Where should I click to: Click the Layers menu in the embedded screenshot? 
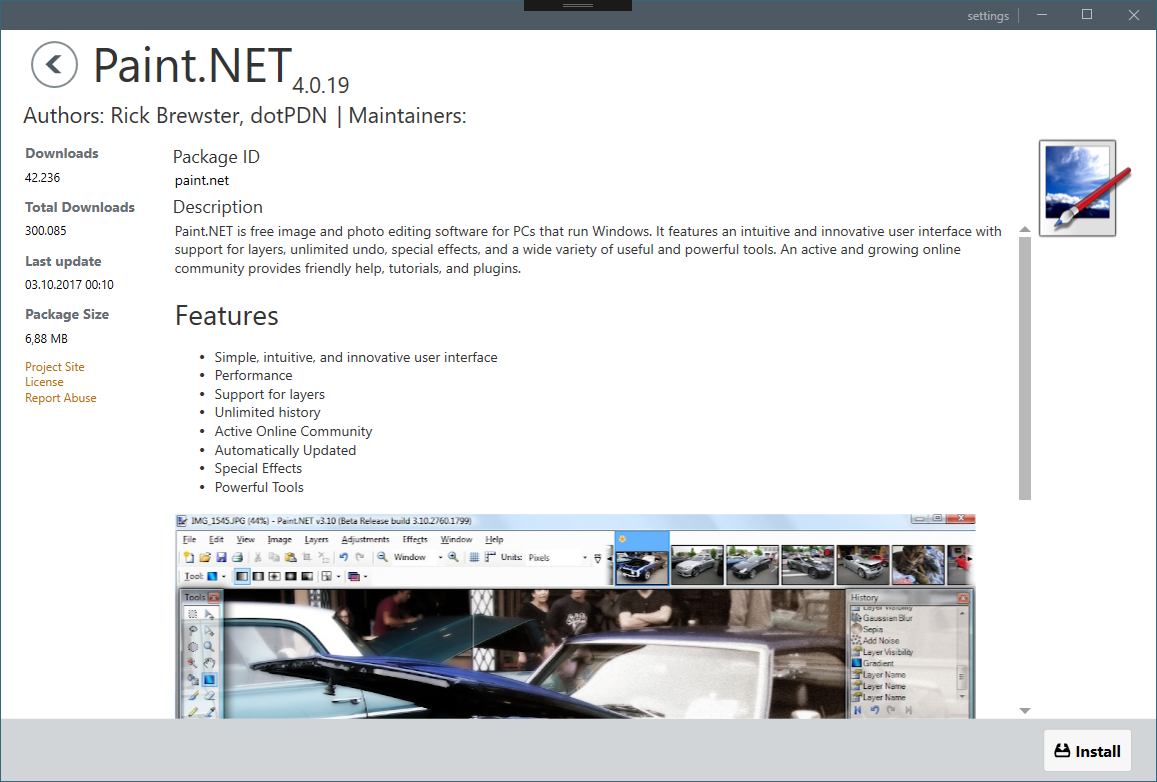click(x=316, y=539)
